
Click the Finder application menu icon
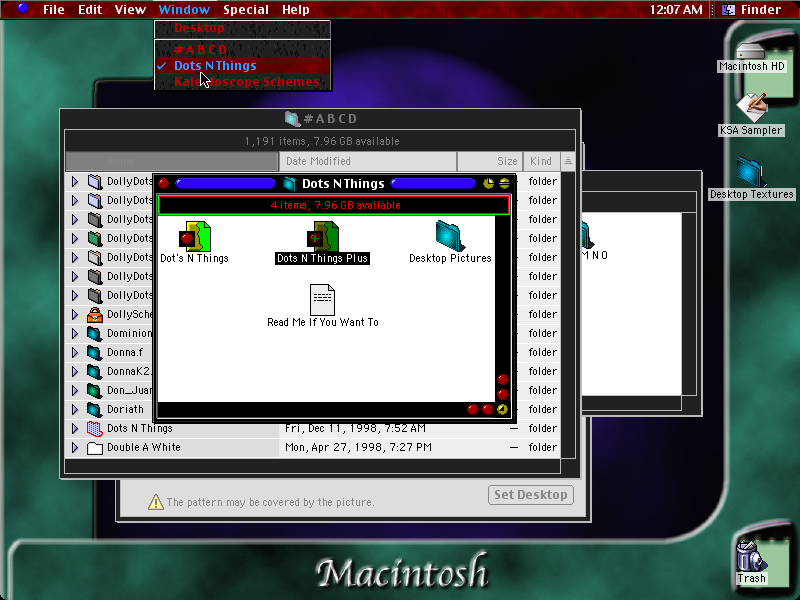click(x=729, y=9)
